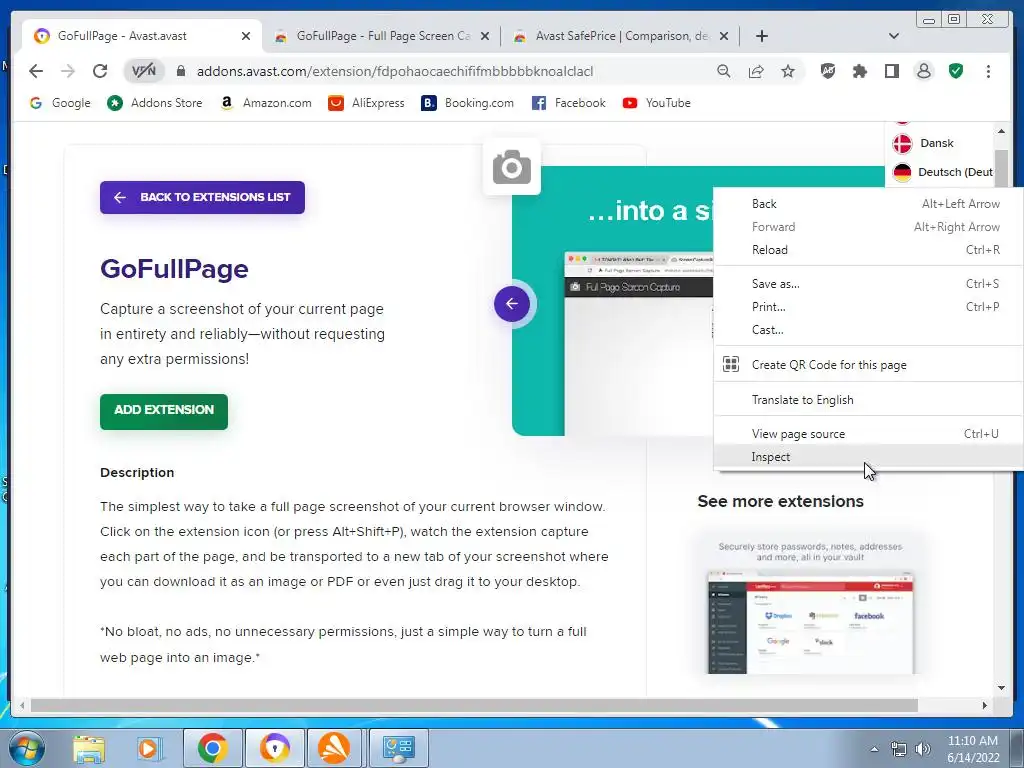This screenshot has height=768, width=1024.
Task: Open the AdBlock shield extension icon
Action: 828,71
